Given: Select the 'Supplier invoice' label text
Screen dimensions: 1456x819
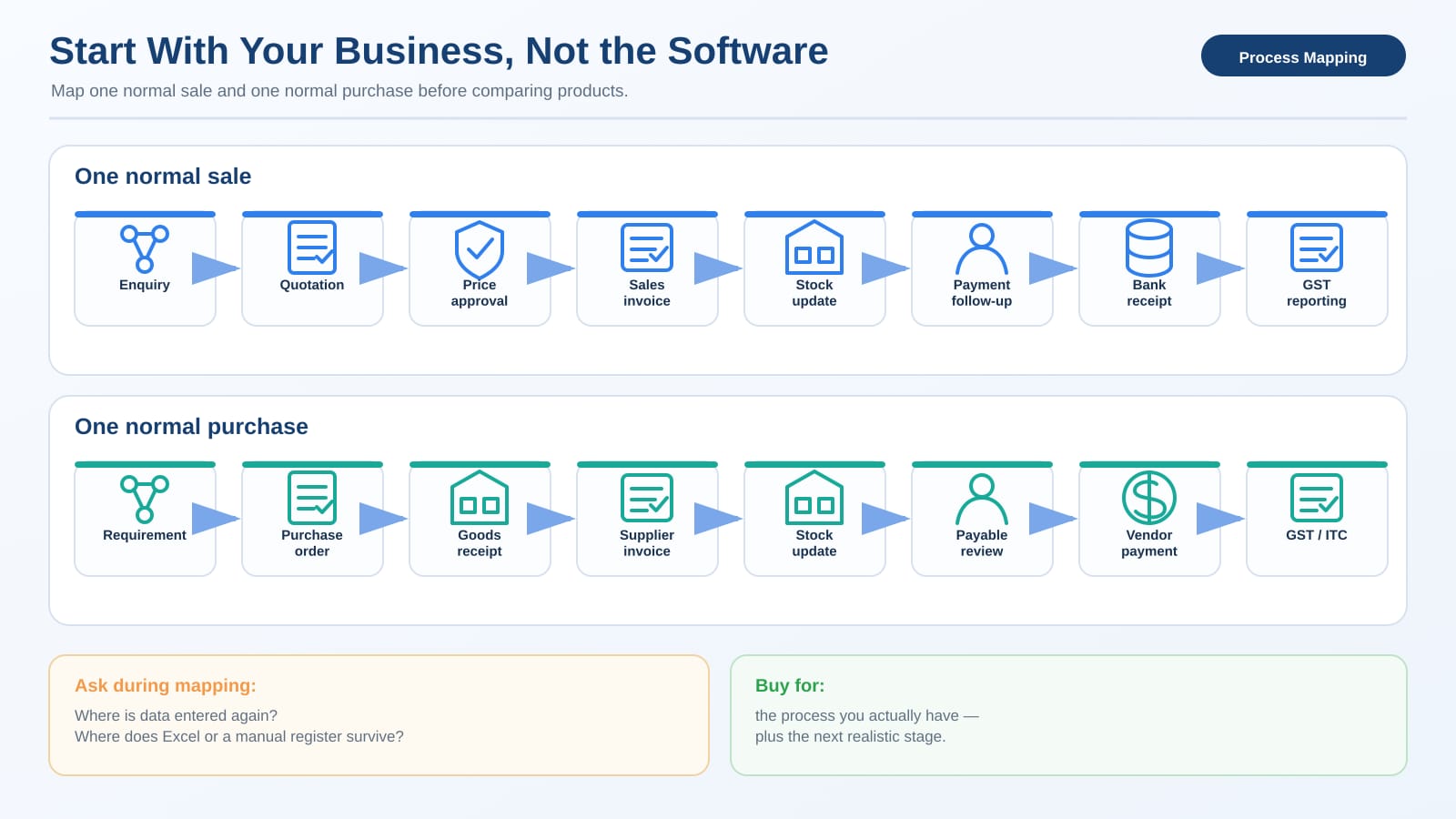Looking at the screenshot, I should pos(647,543).
